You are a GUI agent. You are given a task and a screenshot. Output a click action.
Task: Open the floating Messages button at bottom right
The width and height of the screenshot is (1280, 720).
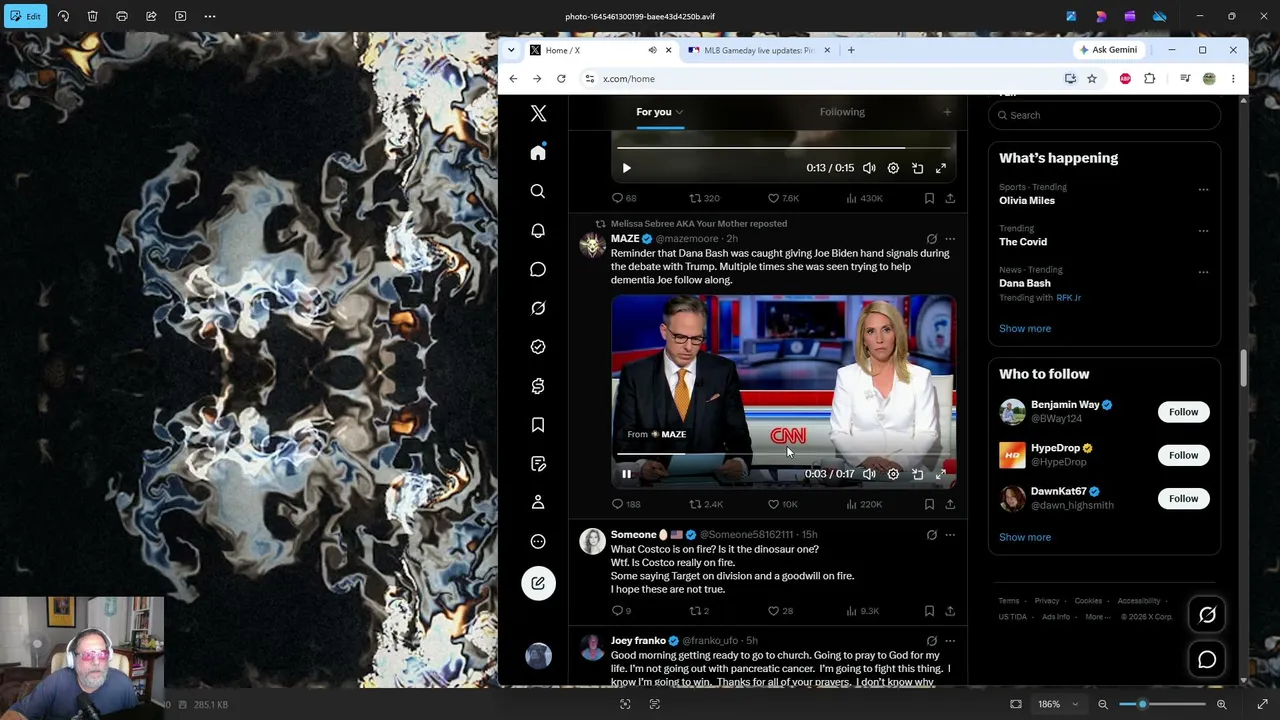1207,660
